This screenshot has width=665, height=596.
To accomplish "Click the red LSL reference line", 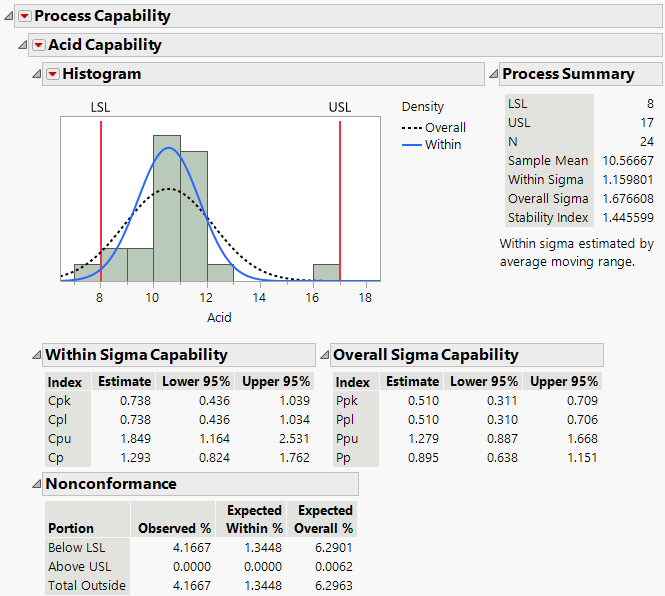I will [101, 200].
